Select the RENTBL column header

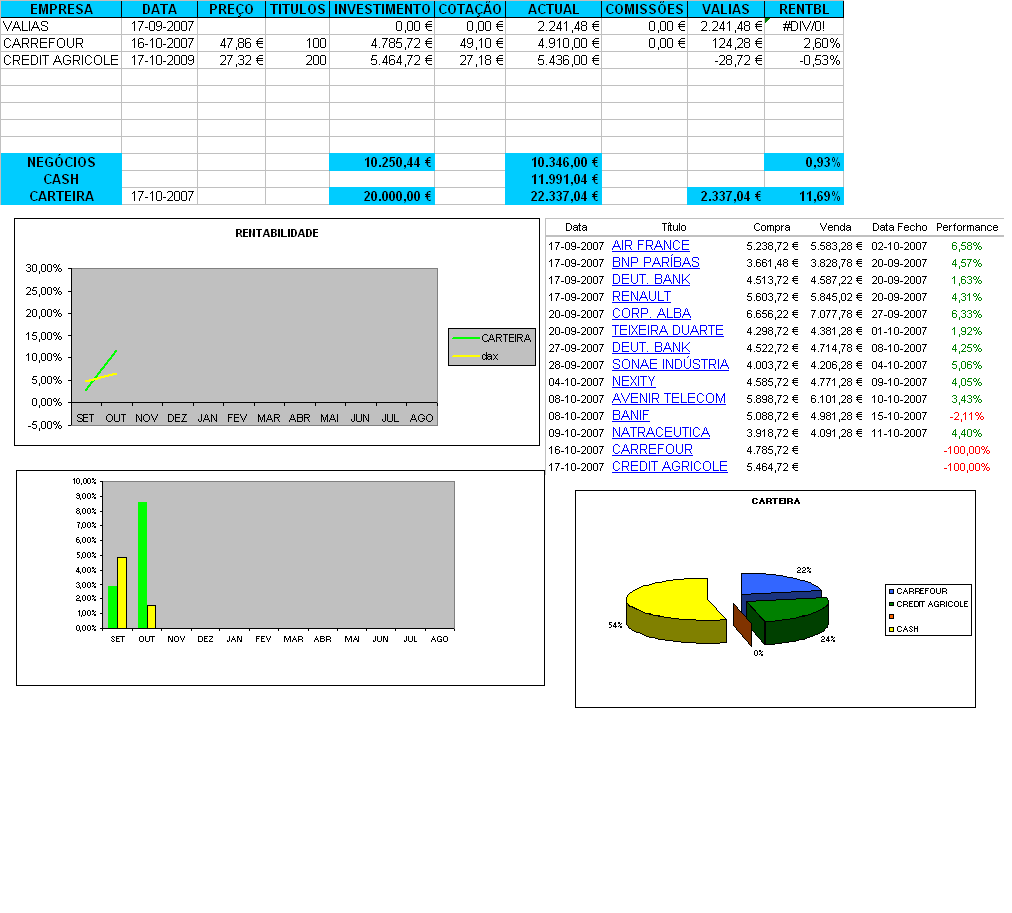click(x=804, y=9)
